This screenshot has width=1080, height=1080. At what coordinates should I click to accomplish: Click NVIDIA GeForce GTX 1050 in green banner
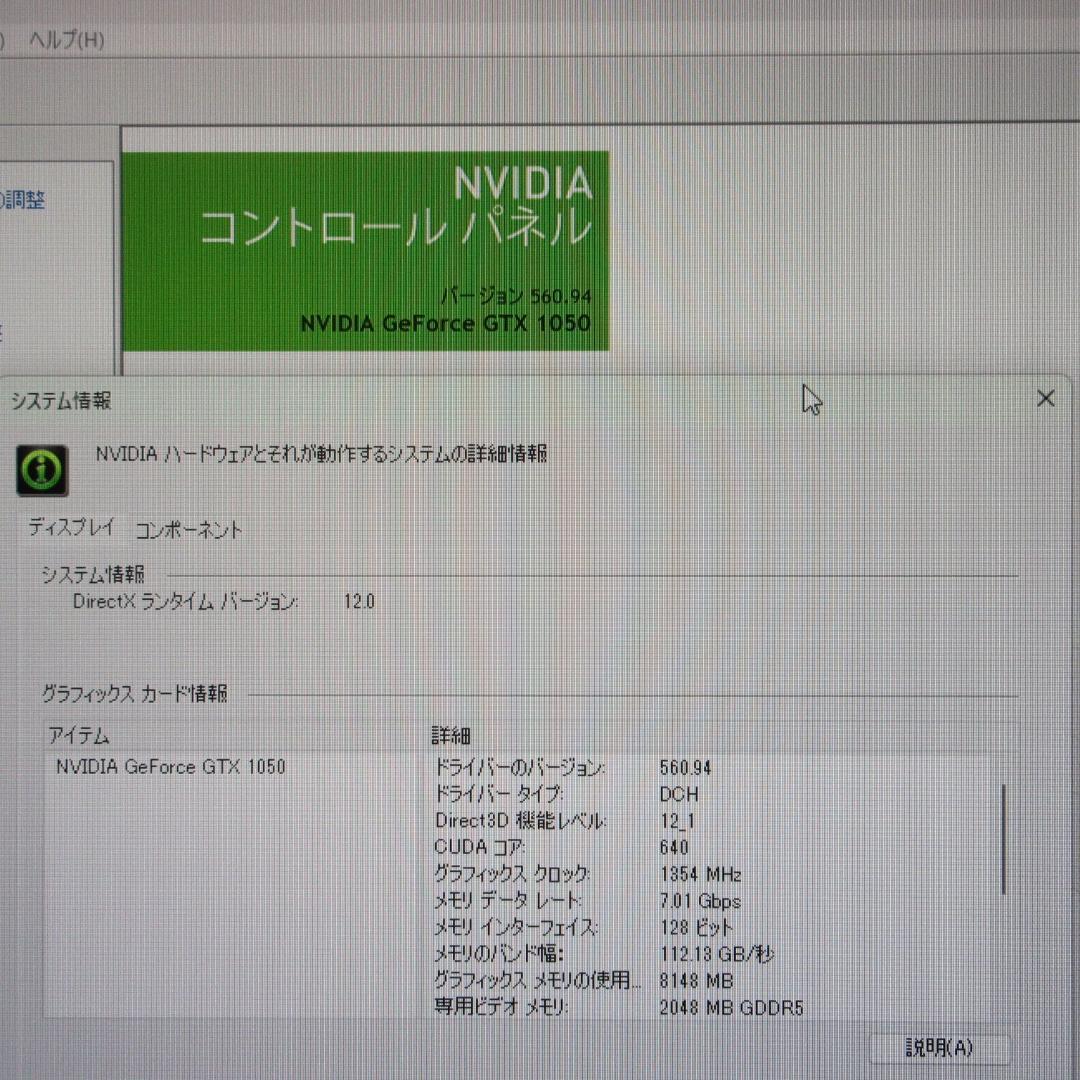tap(446, 323)
